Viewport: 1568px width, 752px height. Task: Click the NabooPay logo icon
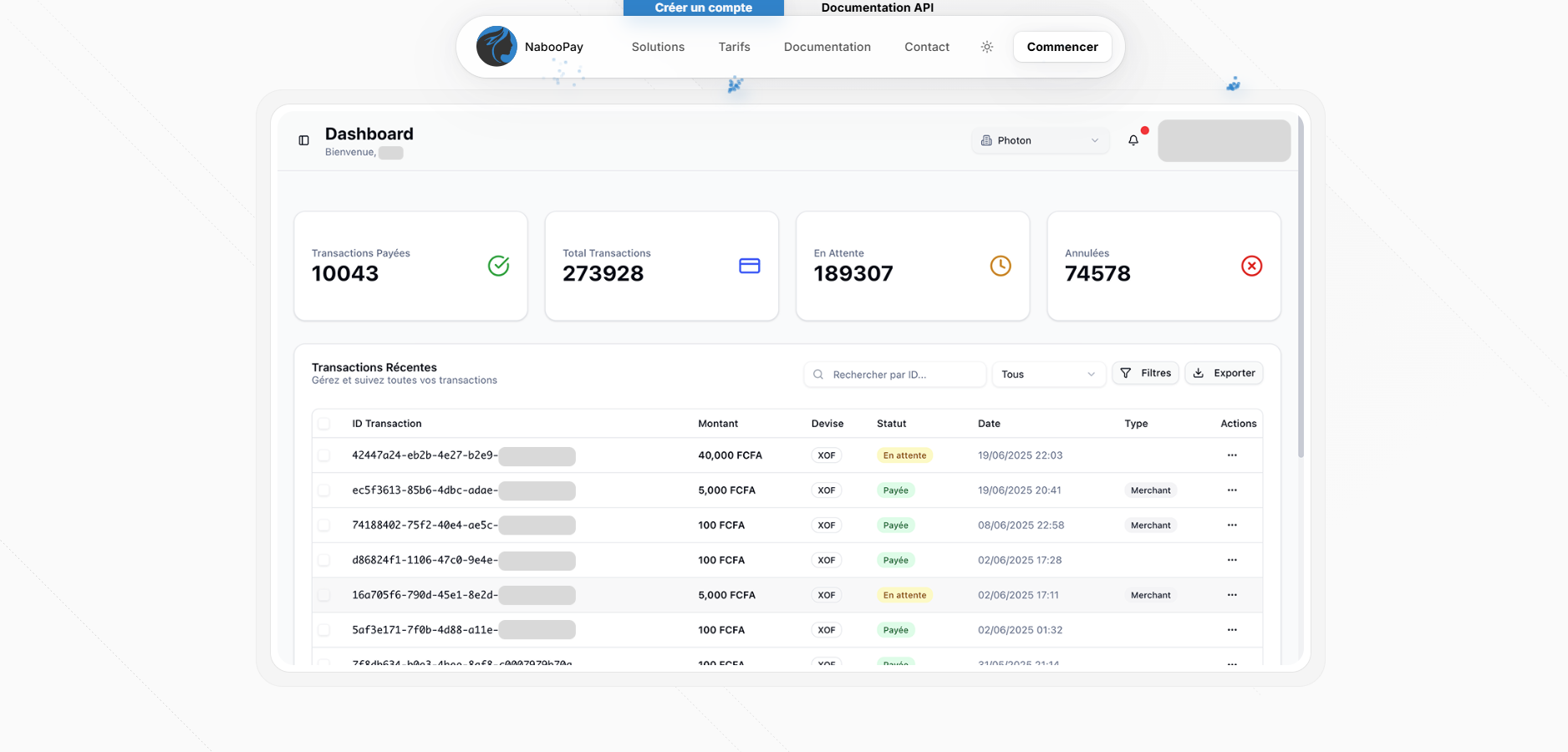click(496, 47)
